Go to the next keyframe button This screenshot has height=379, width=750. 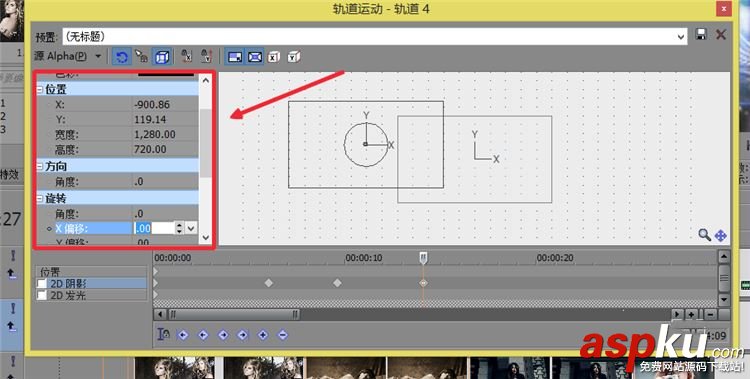point(223,335)
